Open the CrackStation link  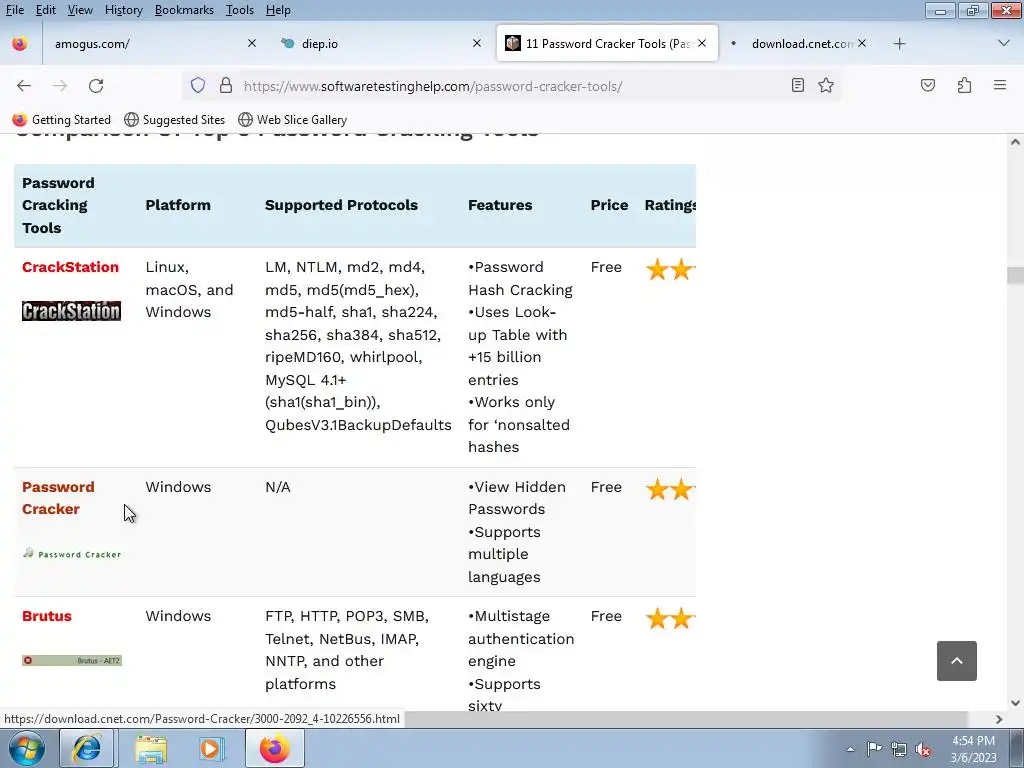point(71,267)
